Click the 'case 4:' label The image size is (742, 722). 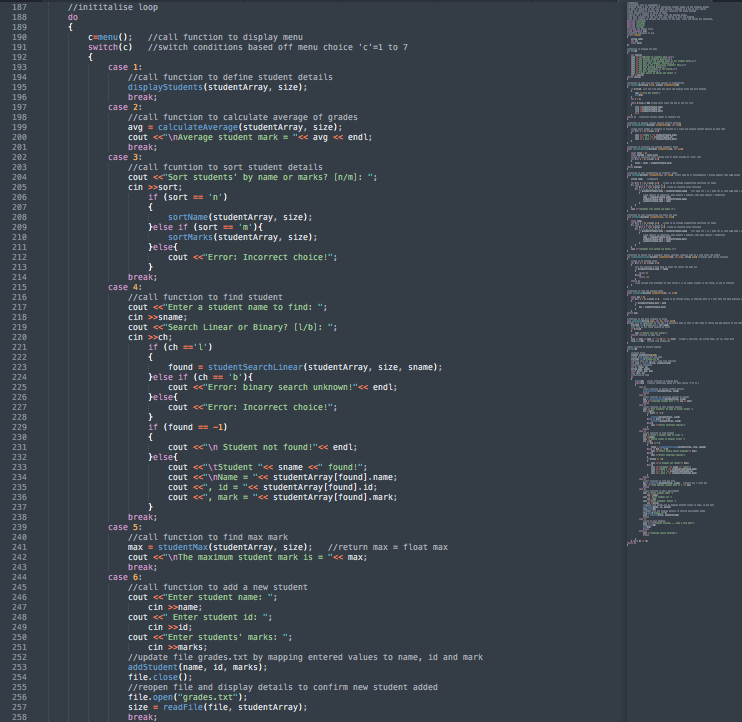pyautogui.click(x=125, y=287)
